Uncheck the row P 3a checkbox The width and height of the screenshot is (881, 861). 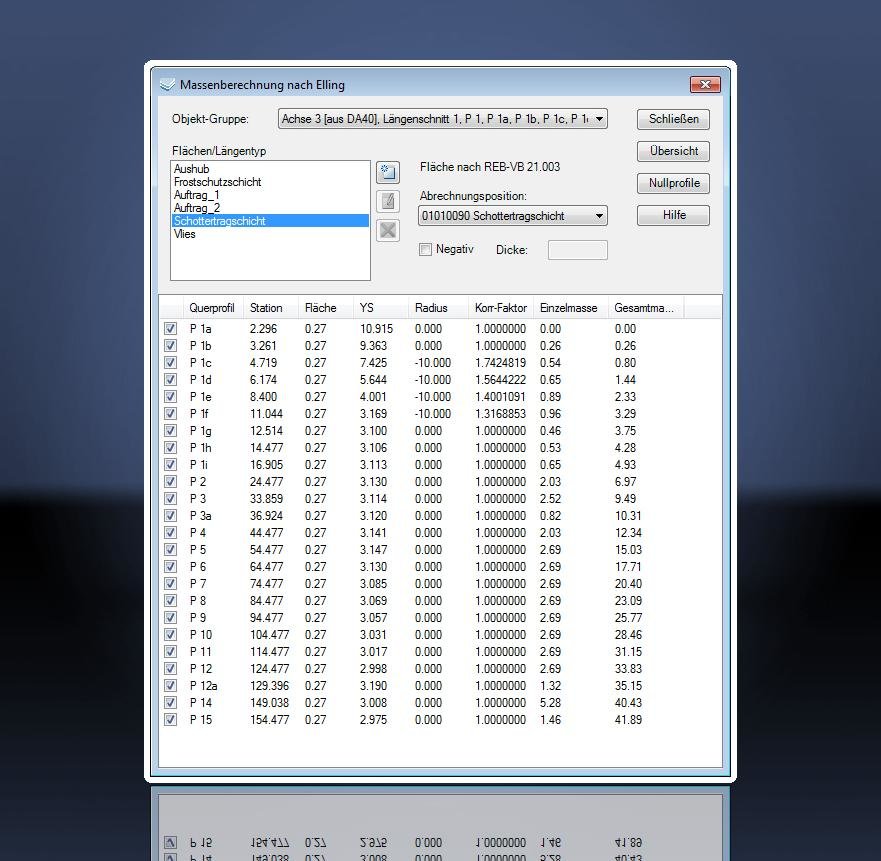170,515
